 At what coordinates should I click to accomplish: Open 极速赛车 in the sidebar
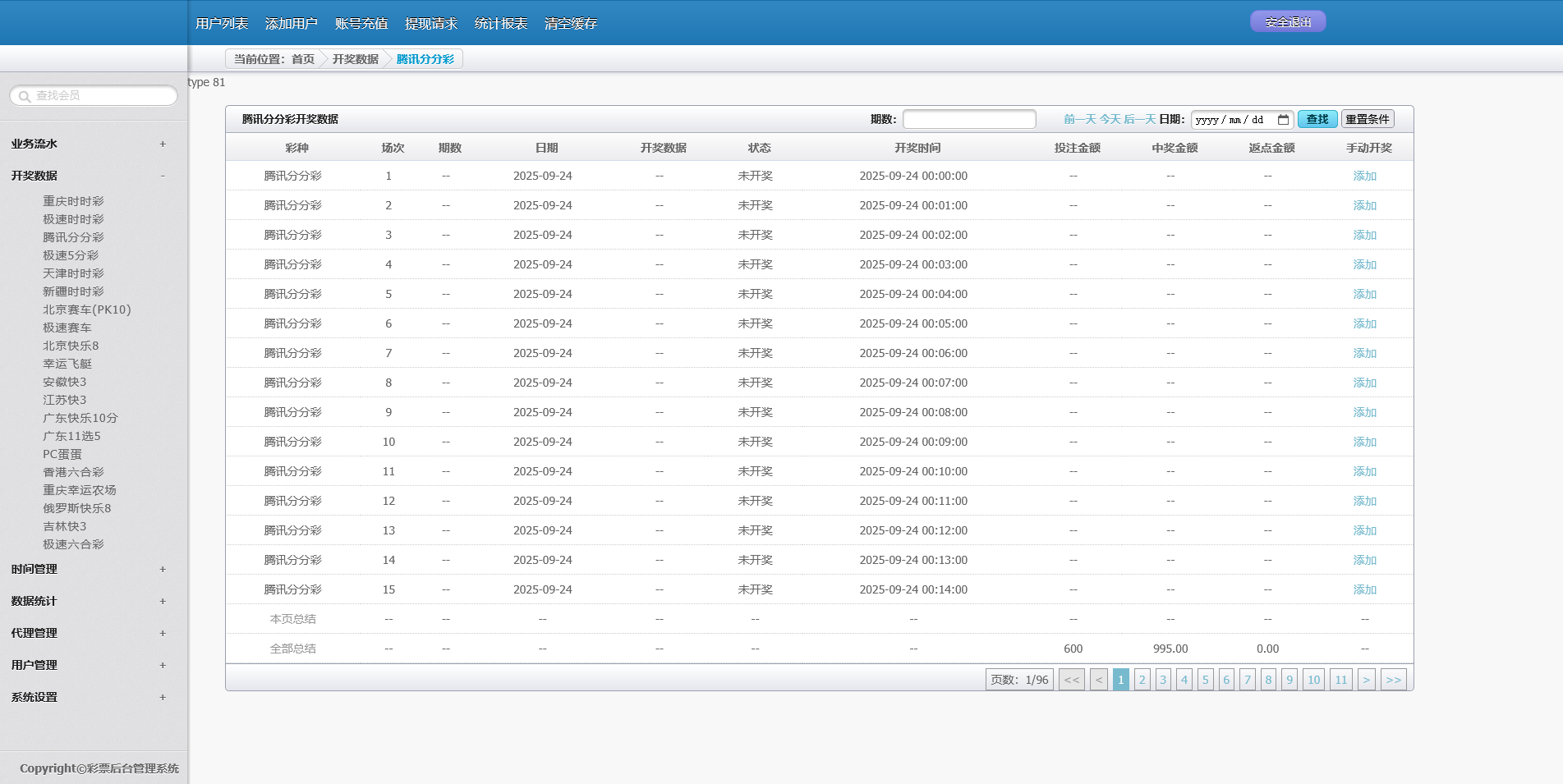click(67, 328)
